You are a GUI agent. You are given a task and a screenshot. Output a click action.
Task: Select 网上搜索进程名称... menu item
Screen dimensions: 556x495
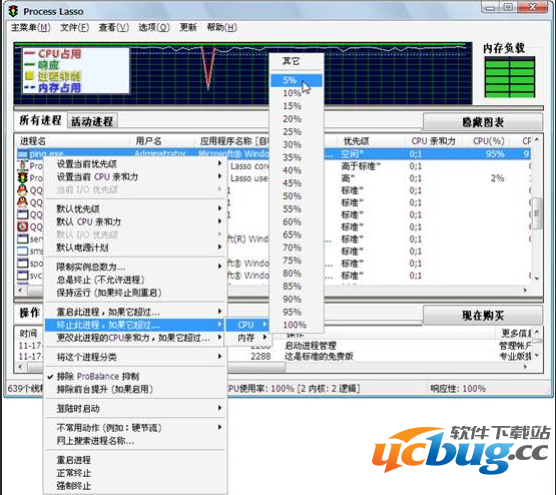(x=135, y=441)
